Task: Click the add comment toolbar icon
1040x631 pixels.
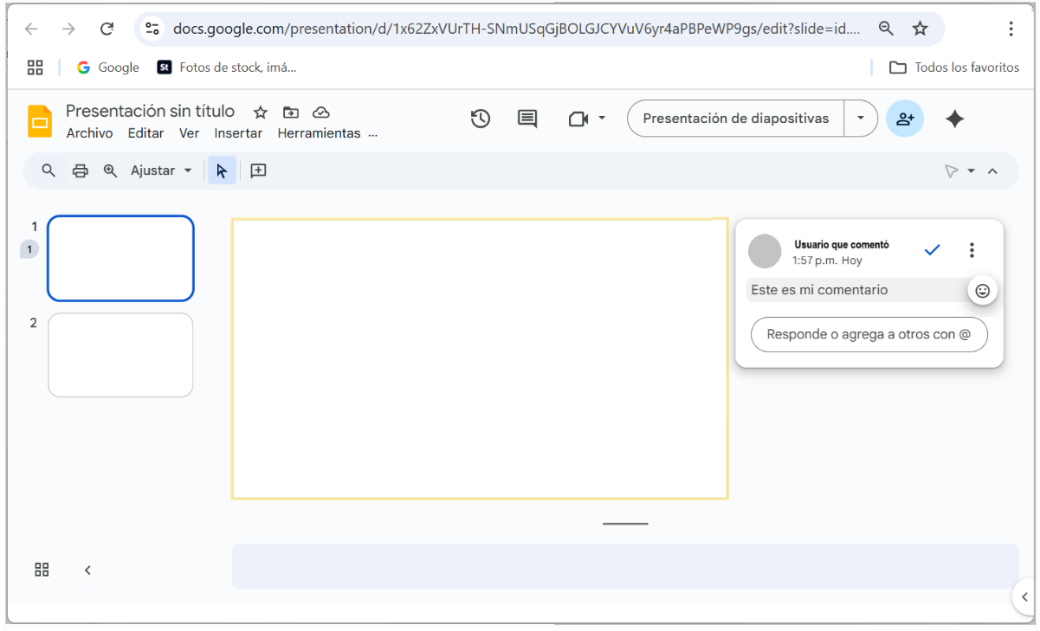Action: (258, 171)
